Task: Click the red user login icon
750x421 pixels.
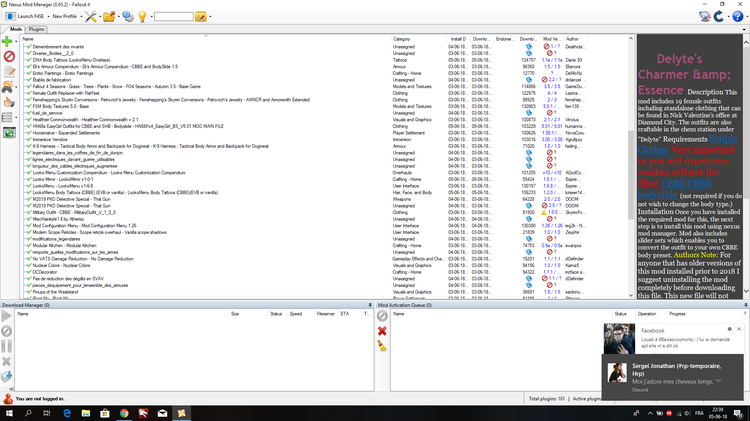Action: 8,399
